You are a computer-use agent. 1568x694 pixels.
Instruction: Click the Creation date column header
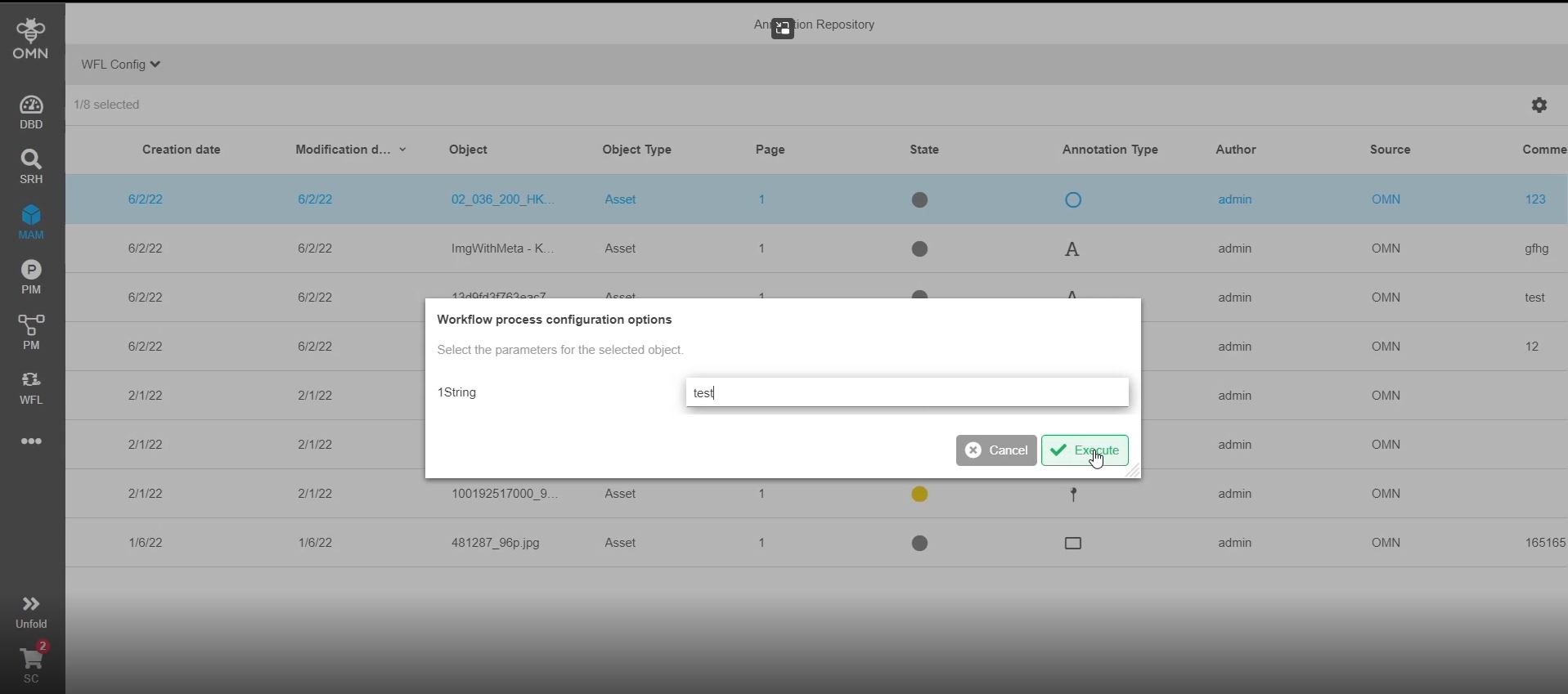182,150
